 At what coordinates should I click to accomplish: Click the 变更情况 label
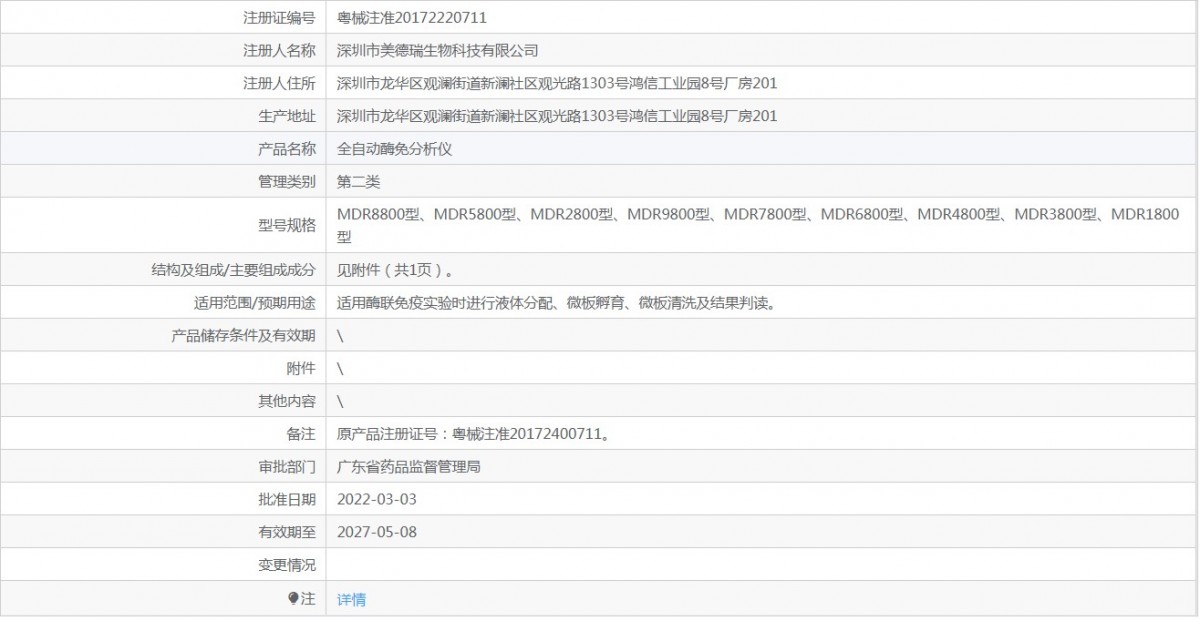click(287, 565)
